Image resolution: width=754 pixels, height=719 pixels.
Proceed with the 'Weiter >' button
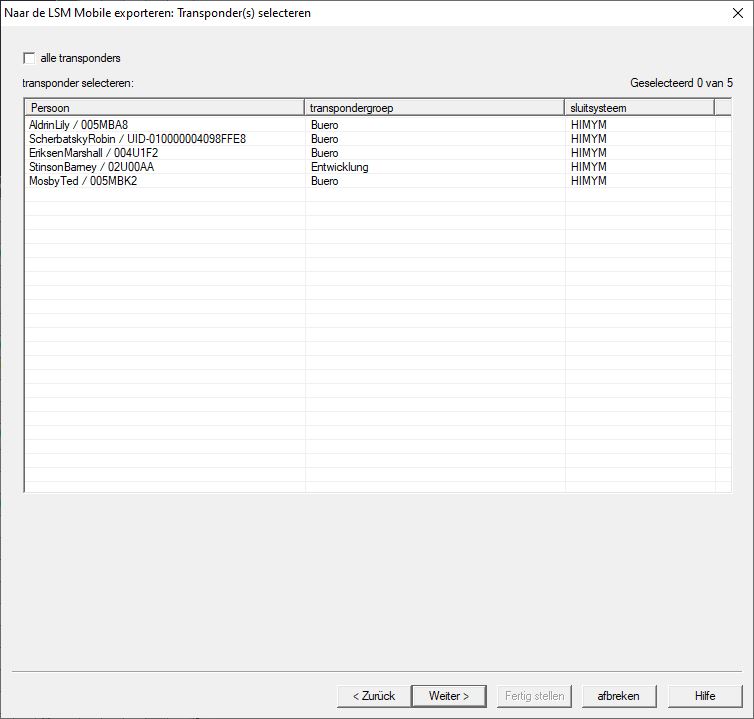[448, 696]
